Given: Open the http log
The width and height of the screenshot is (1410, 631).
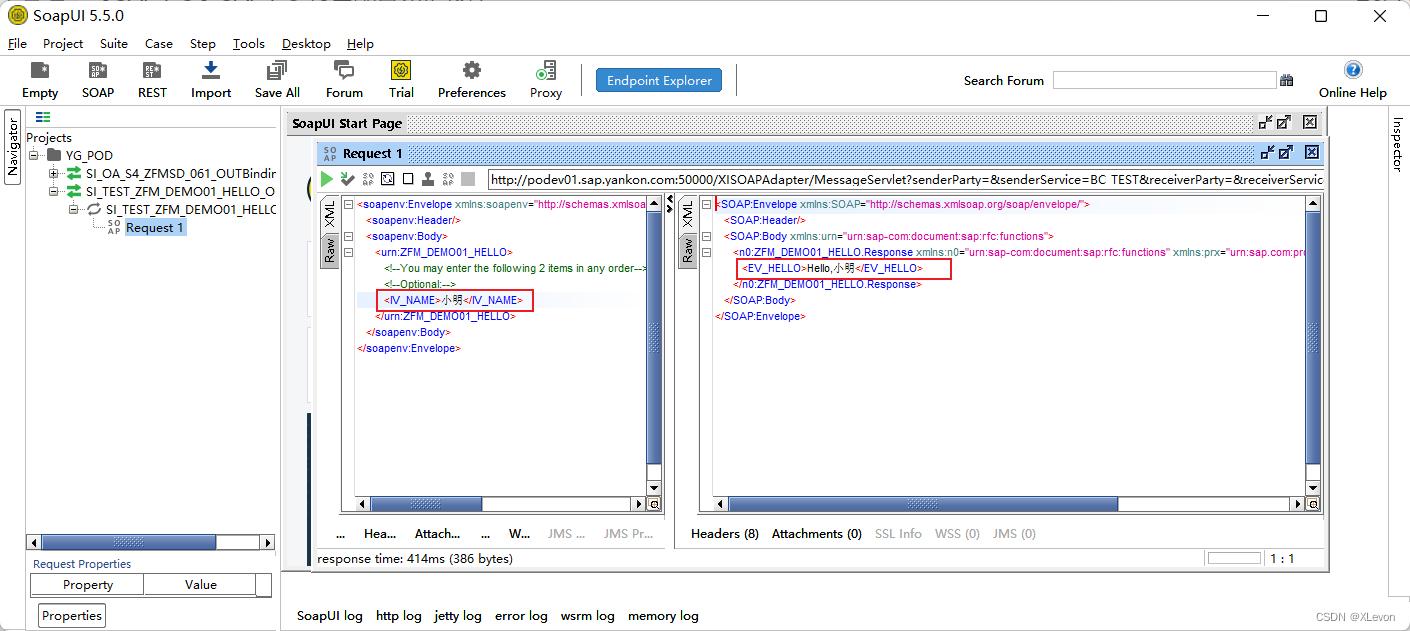Looking at the screenshot, I should (399, 615).
